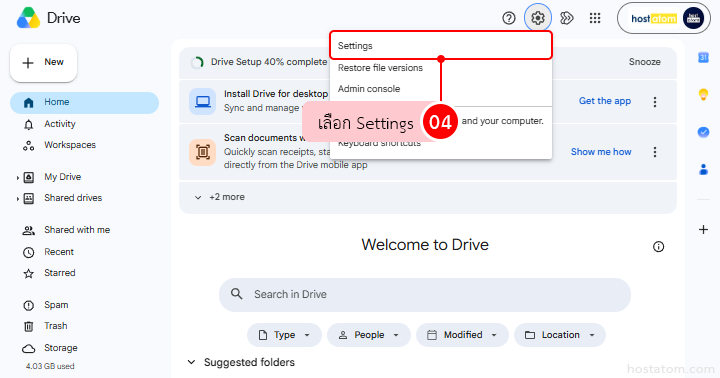Viewport: 720px width, 378px height.
Task: Click the Get the app link
Action: pyautogui.click(x=605, y=101)
